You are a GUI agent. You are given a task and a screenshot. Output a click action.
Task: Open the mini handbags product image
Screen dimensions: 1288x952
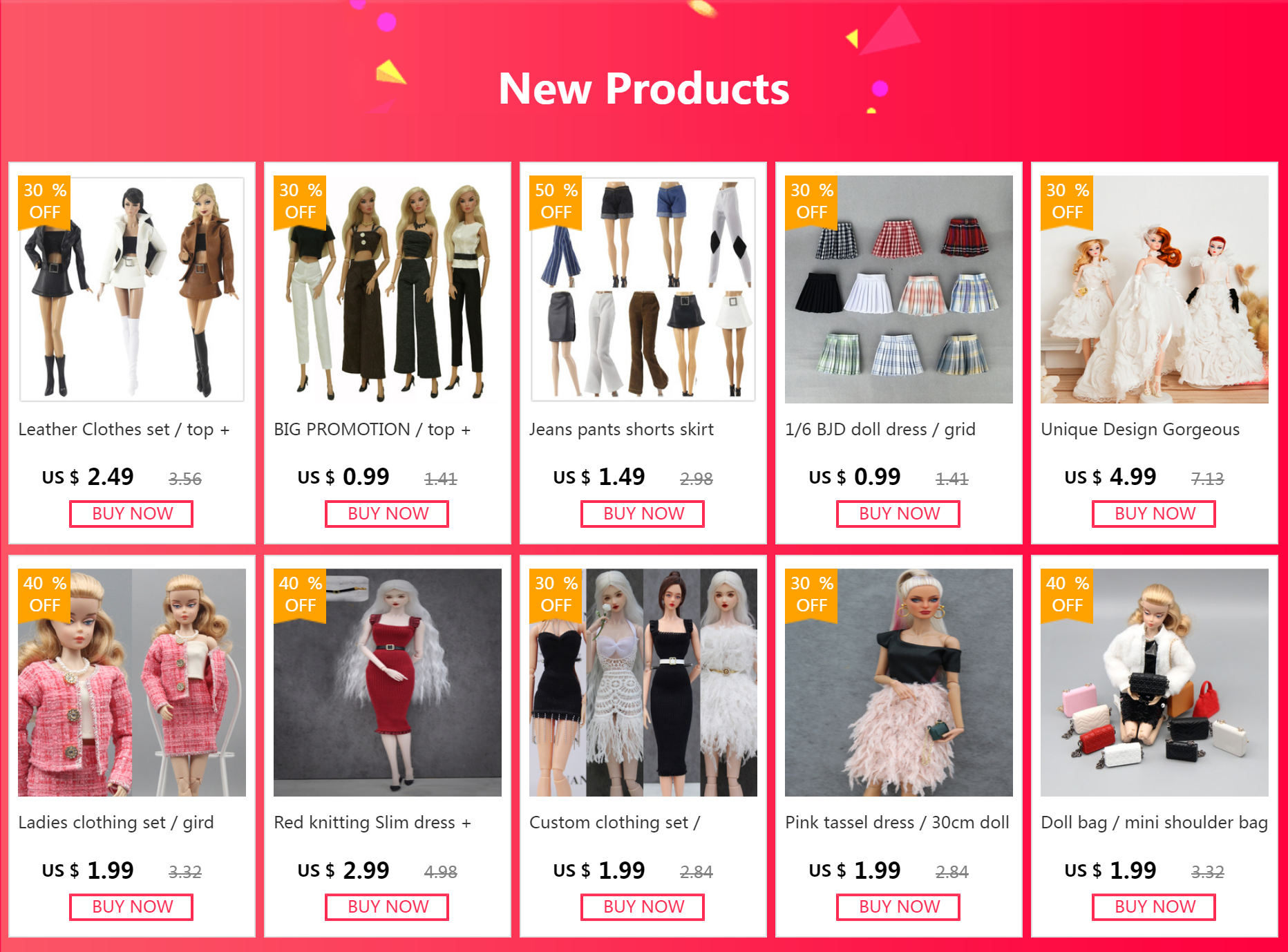[x=1155, y=683]
